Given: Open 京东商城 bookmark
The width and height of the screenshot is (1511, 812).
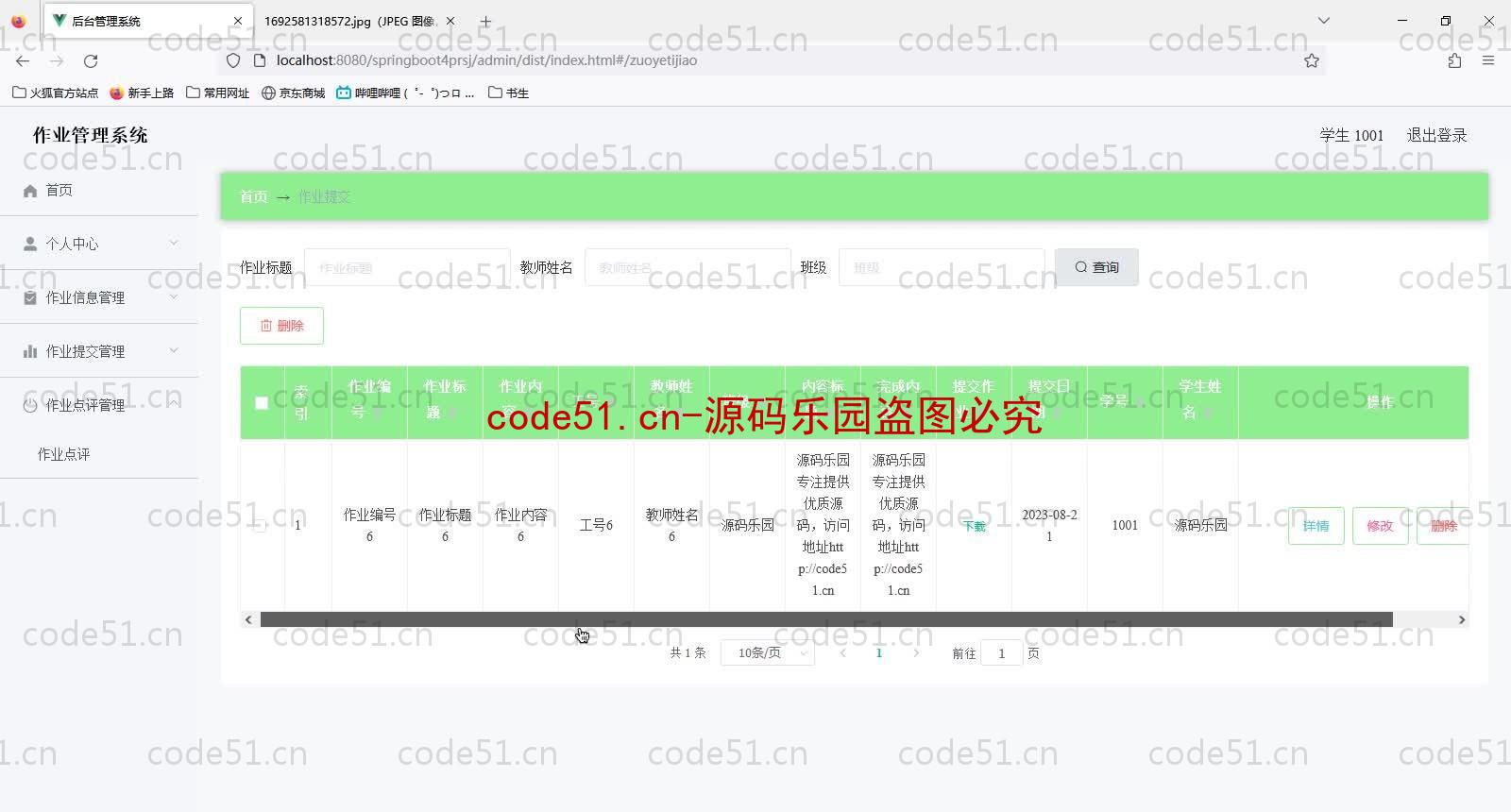Looking at the screenshot, I should click(294, 93).
